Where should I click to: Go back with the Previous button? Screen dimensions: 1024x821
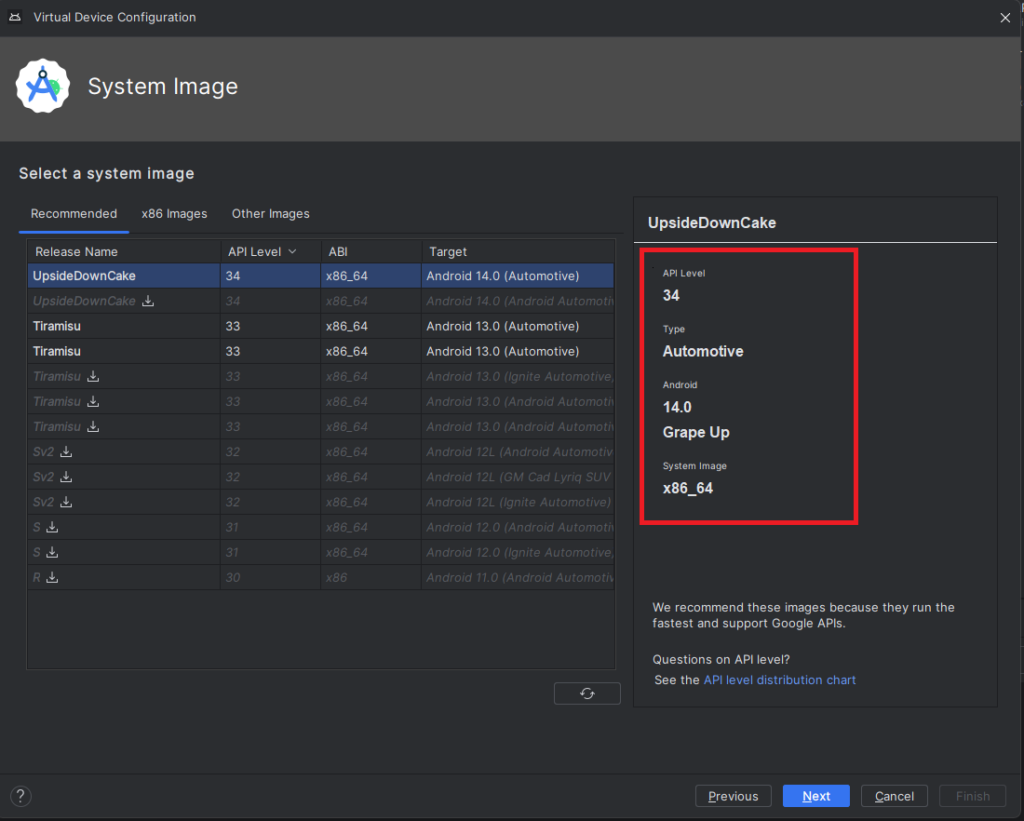(x=733, y=796)
